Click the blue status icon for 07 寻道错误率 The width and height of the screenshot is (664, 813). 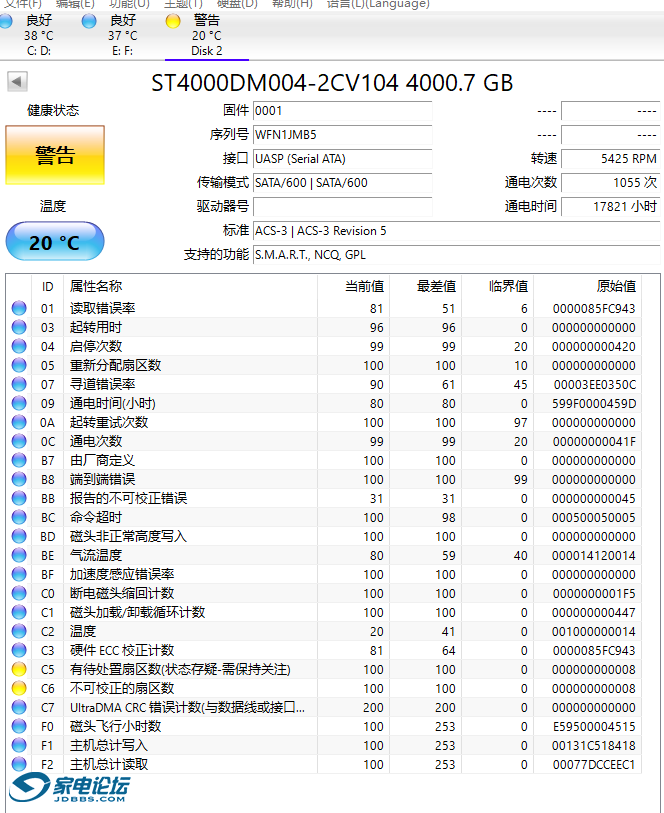tap(19, 384)
